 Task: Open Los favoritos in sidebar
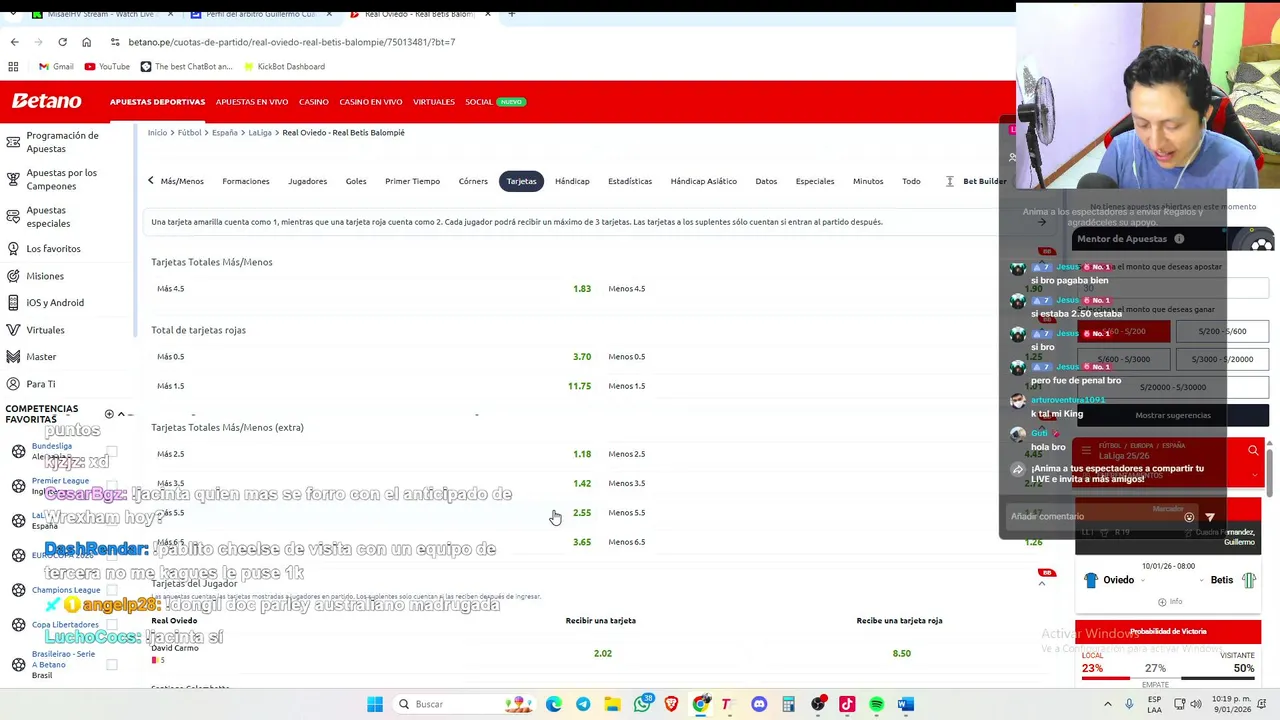coord(53,248)
